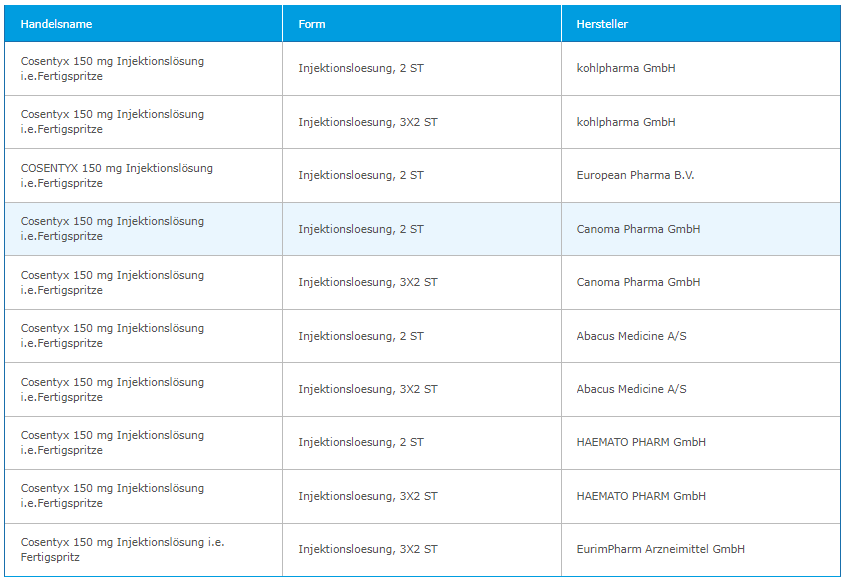848x585 pixels.
Task: Click HAEMATO PHARM GmbH in the 2 ST row
Action: (641, 442)
